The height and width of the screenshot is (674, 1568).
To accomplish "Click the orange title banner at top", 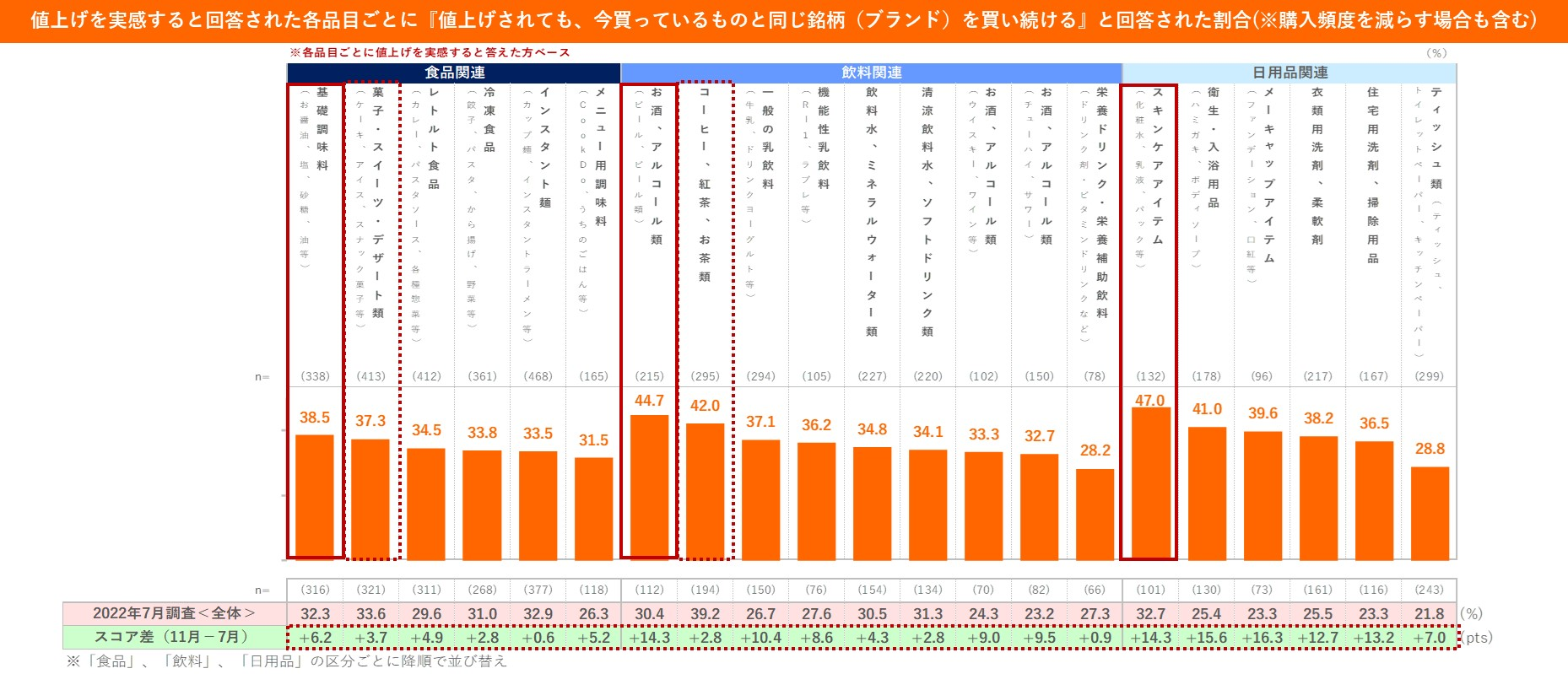I will click(783, 20).
